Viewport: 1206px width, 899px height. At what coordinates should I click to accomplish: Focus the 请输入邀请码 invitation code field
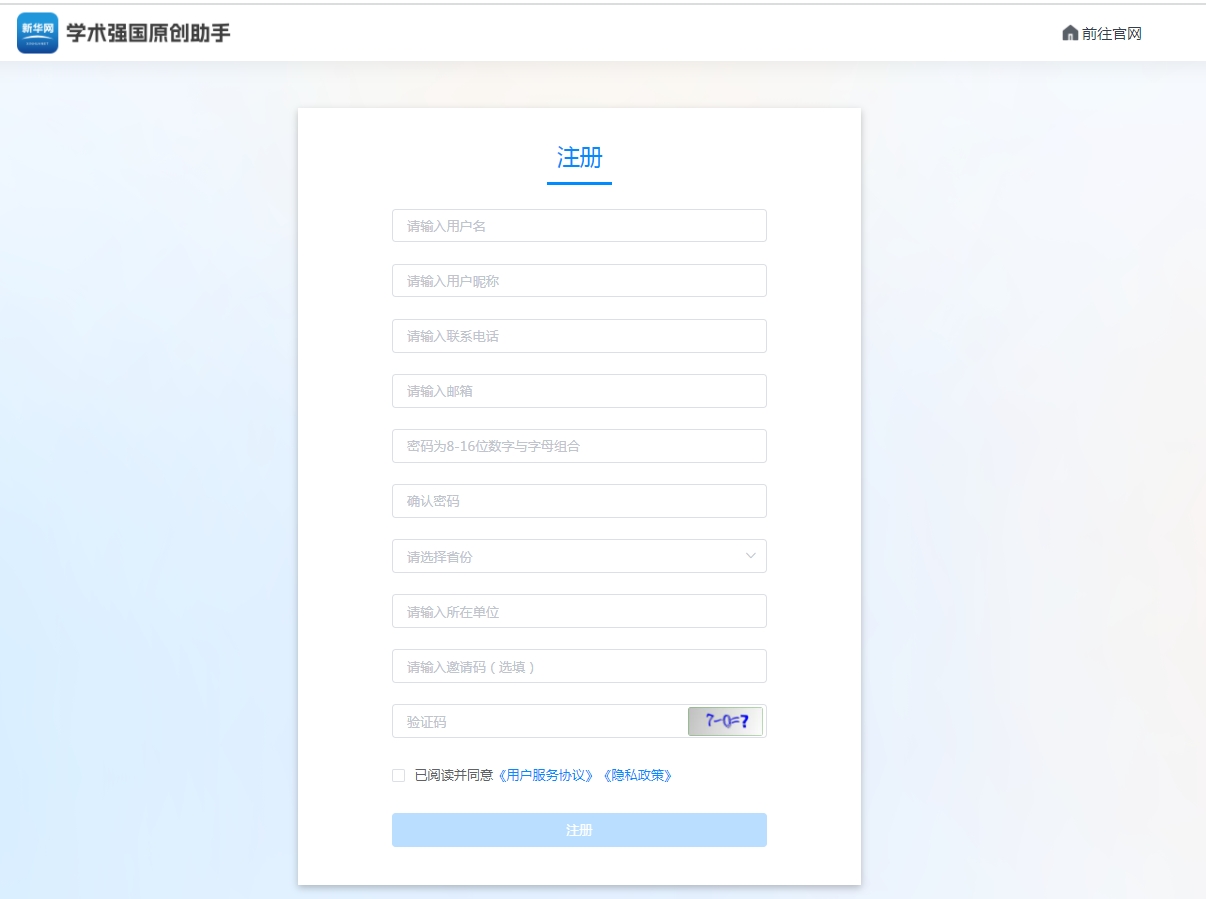coord(579,666)
